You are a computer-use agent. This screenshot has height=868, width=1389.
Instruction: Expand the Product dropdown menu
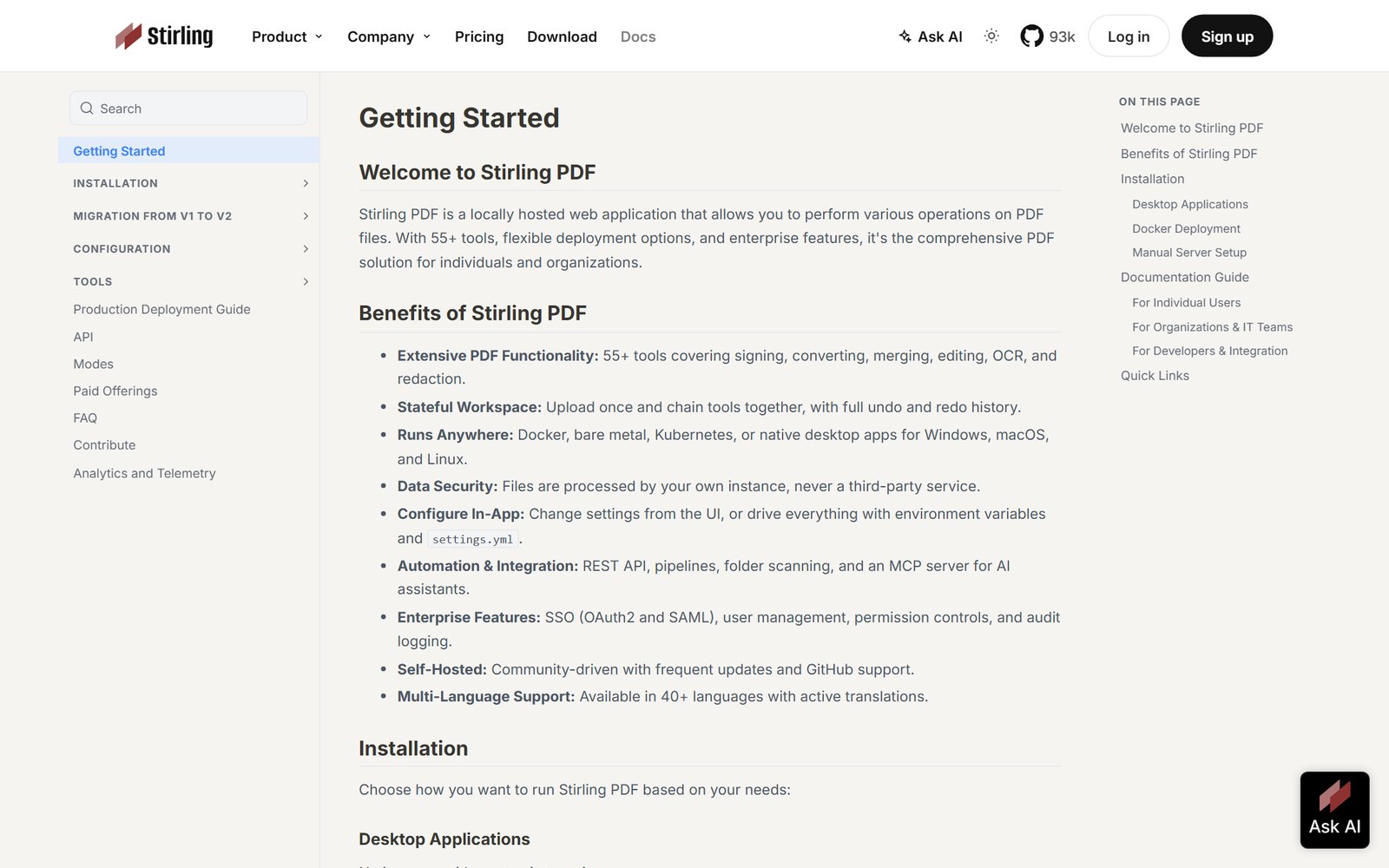tap(287, 36)
